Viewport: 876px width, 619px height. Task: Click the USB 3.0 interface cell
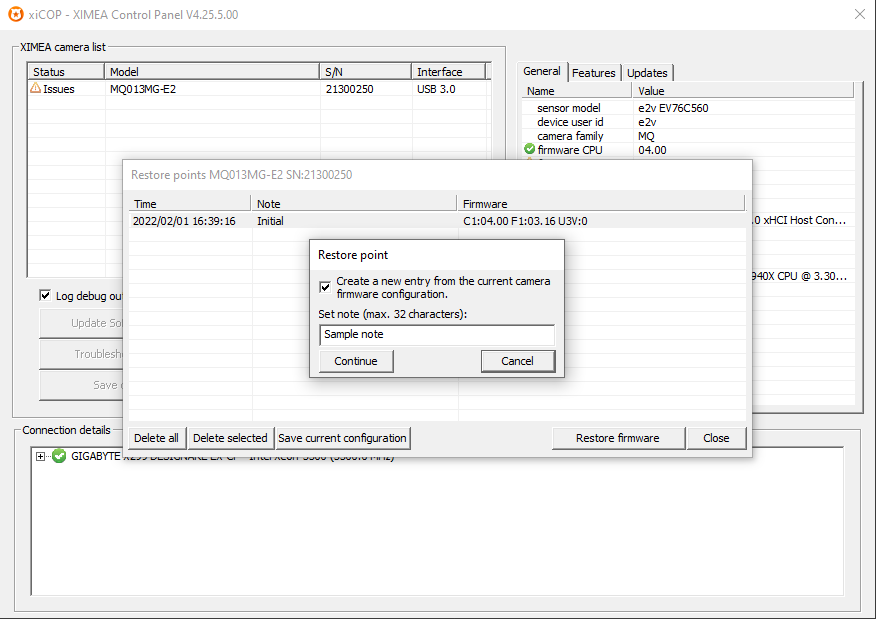pyautogui.click(x=436, y=89)
